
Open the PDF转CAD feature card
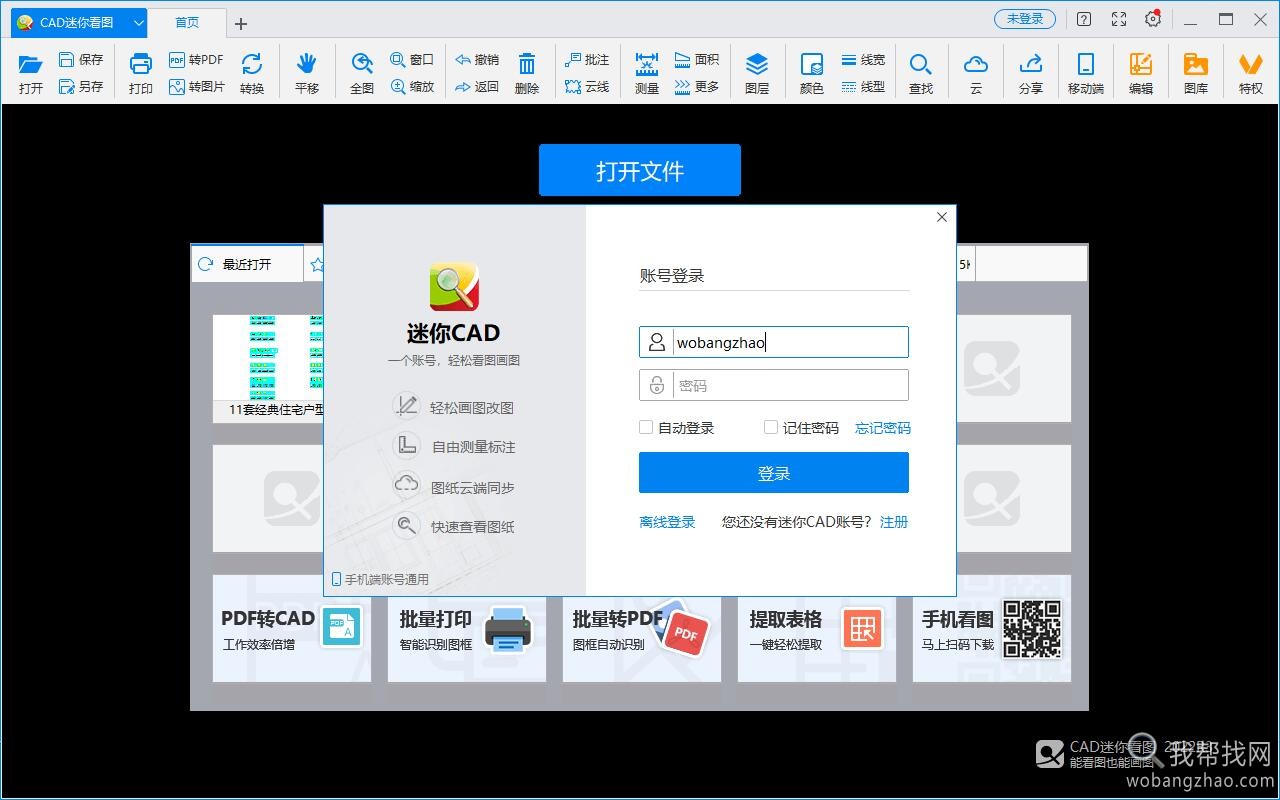tap(292, 629)
